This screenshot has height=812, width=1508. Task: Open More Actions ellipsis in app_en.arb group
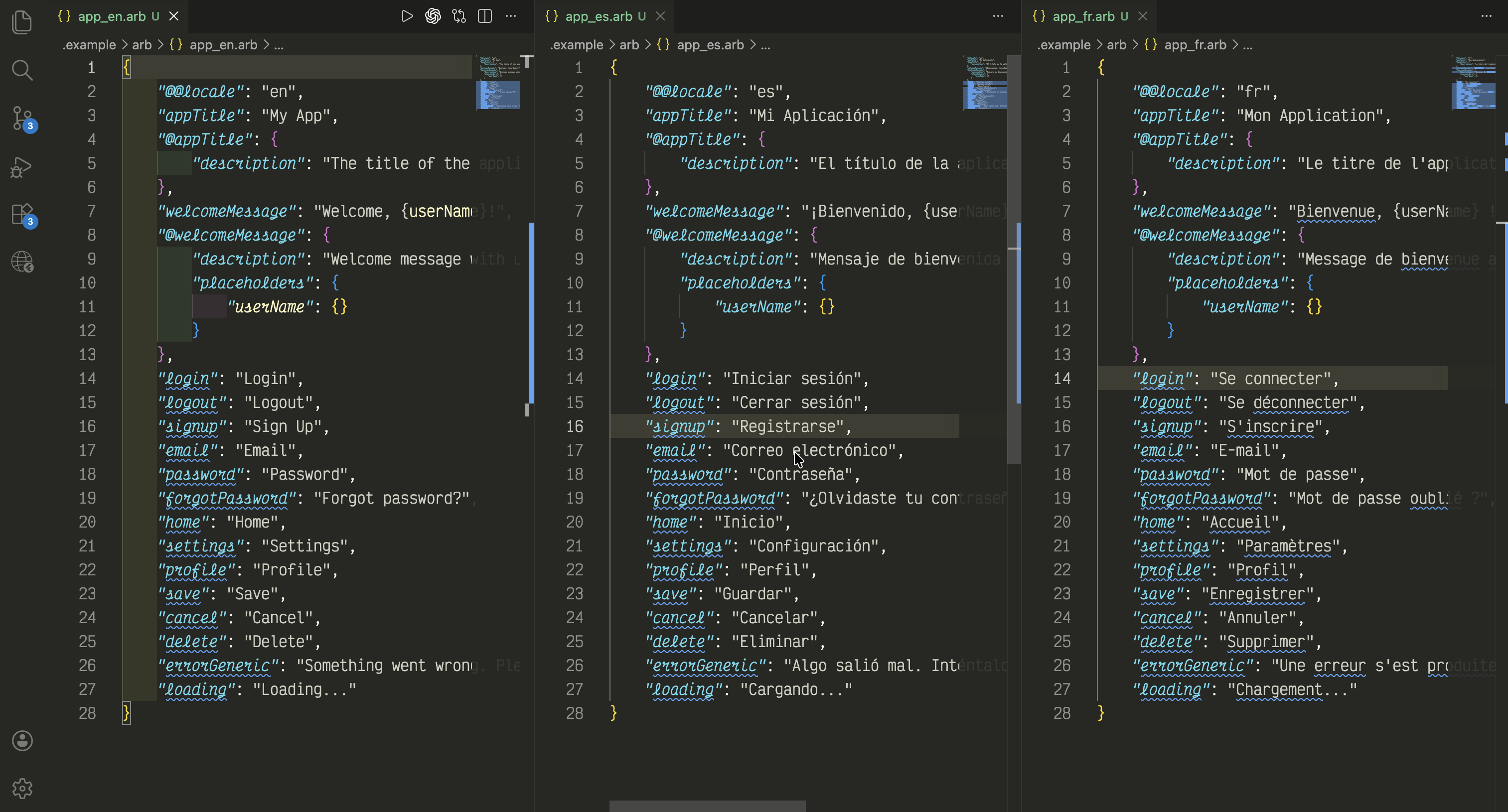(x=510, y=16)
